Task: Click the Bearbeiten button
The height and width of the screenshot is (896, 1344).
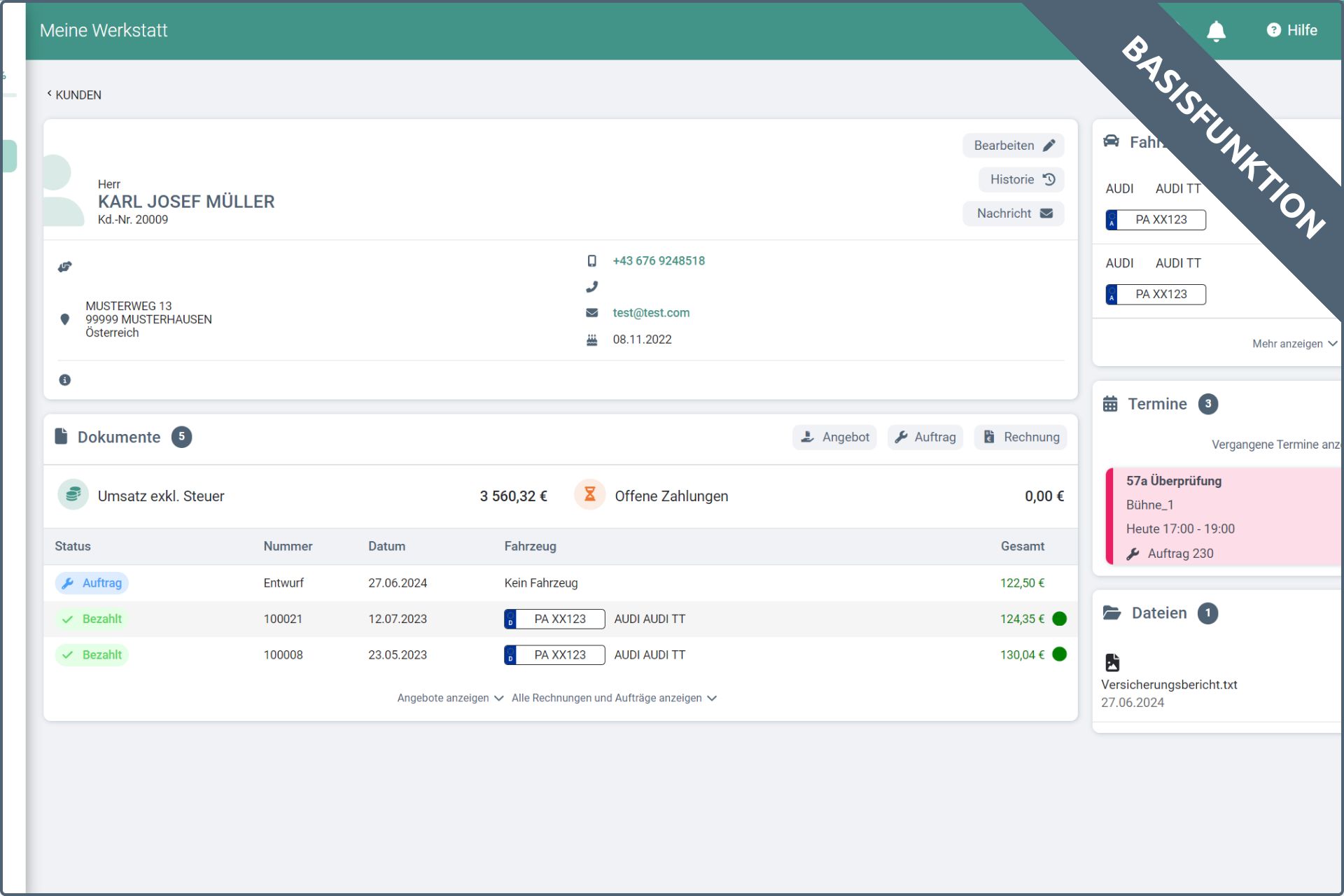Action: (1013, 146)
